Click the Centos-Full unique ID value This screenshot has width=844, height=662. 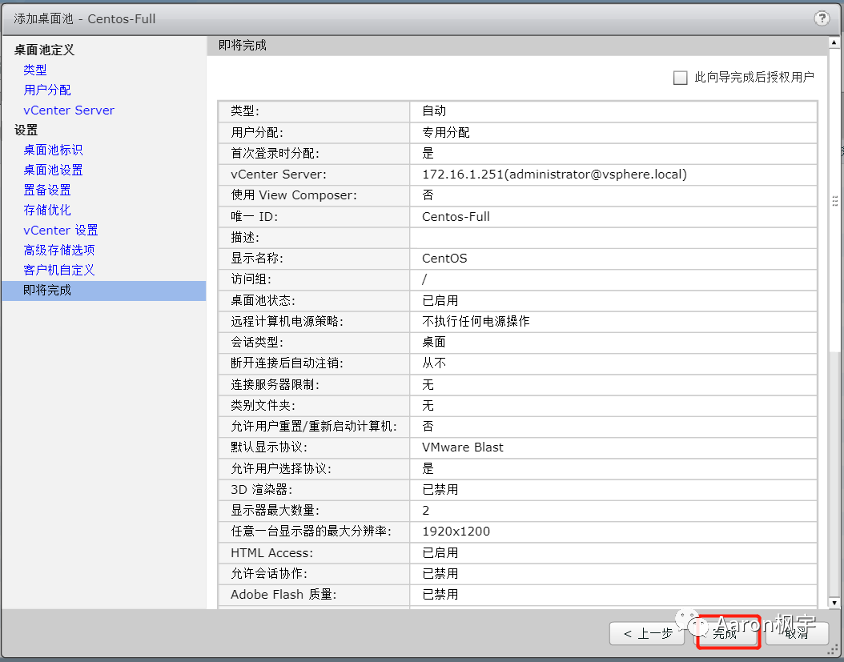[456, 217]
